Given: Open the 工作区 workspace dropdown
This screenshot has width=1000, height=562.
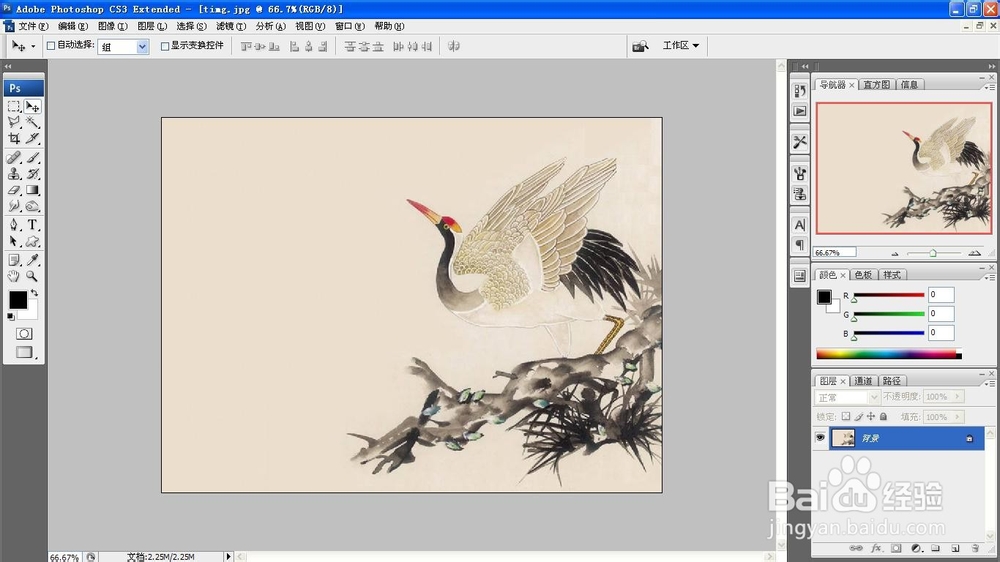Looking at the screenshot, I should point(681,45).
